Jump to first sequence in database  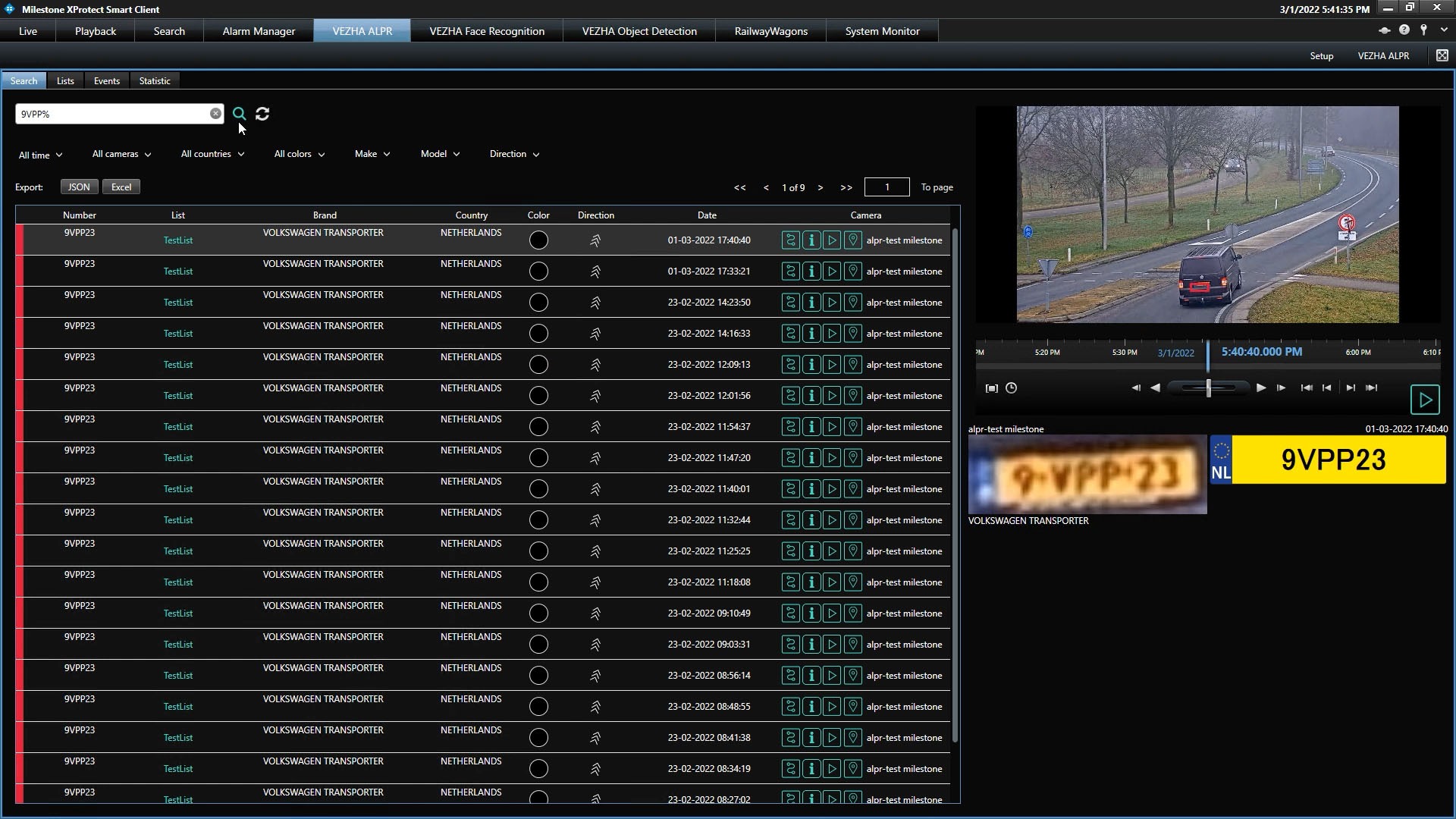[1306, 388]
